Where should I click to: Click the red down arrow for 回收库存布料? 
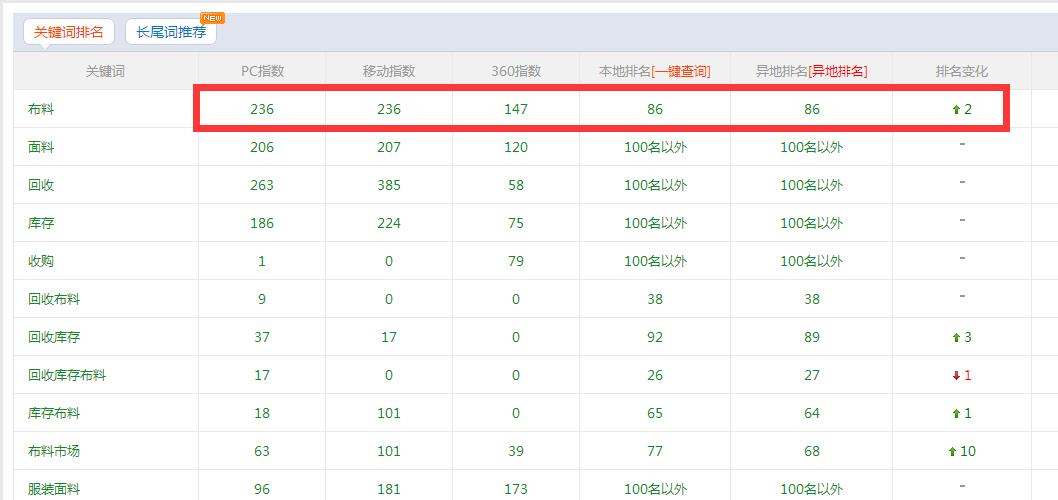point(956,376)
